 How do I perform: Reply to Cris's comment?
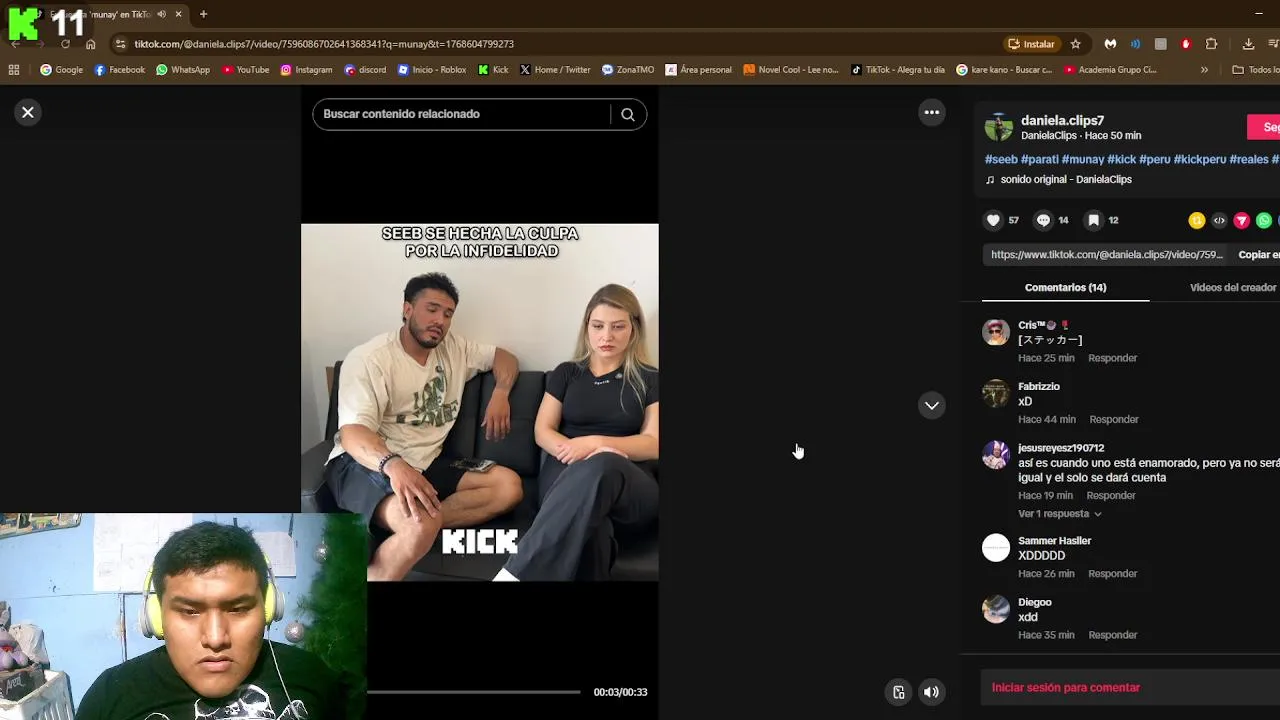point(1113,358)
